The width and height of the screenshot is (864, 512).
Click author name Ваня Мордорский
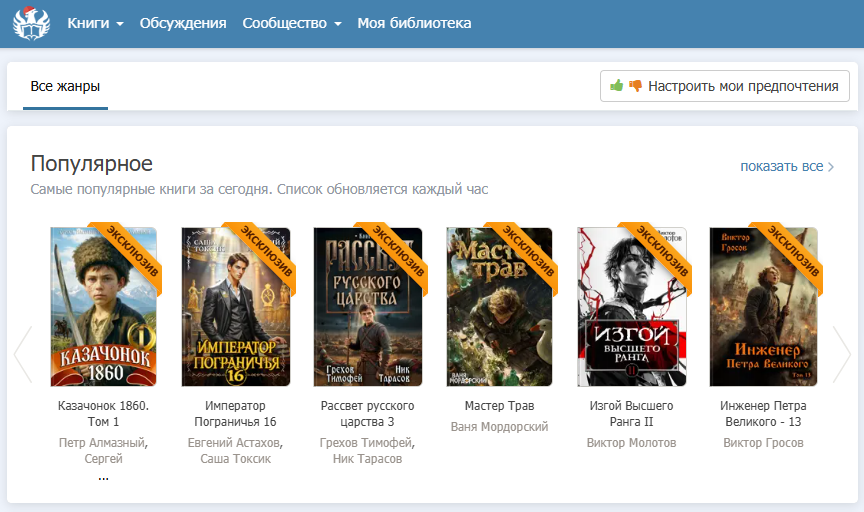tap(499, 426)
